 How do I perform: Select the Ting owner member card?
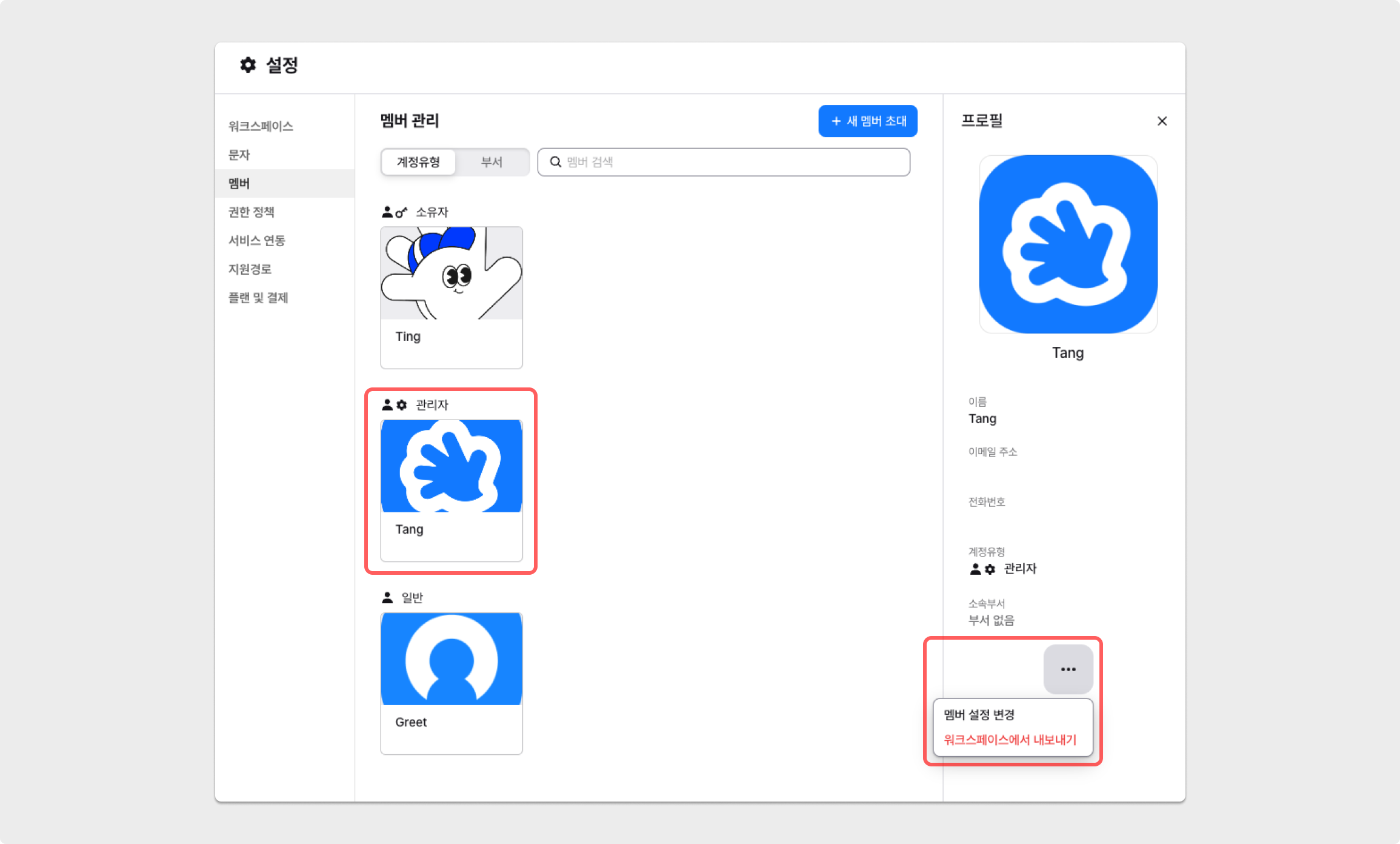pyautogui.click(x=452, y=297)
